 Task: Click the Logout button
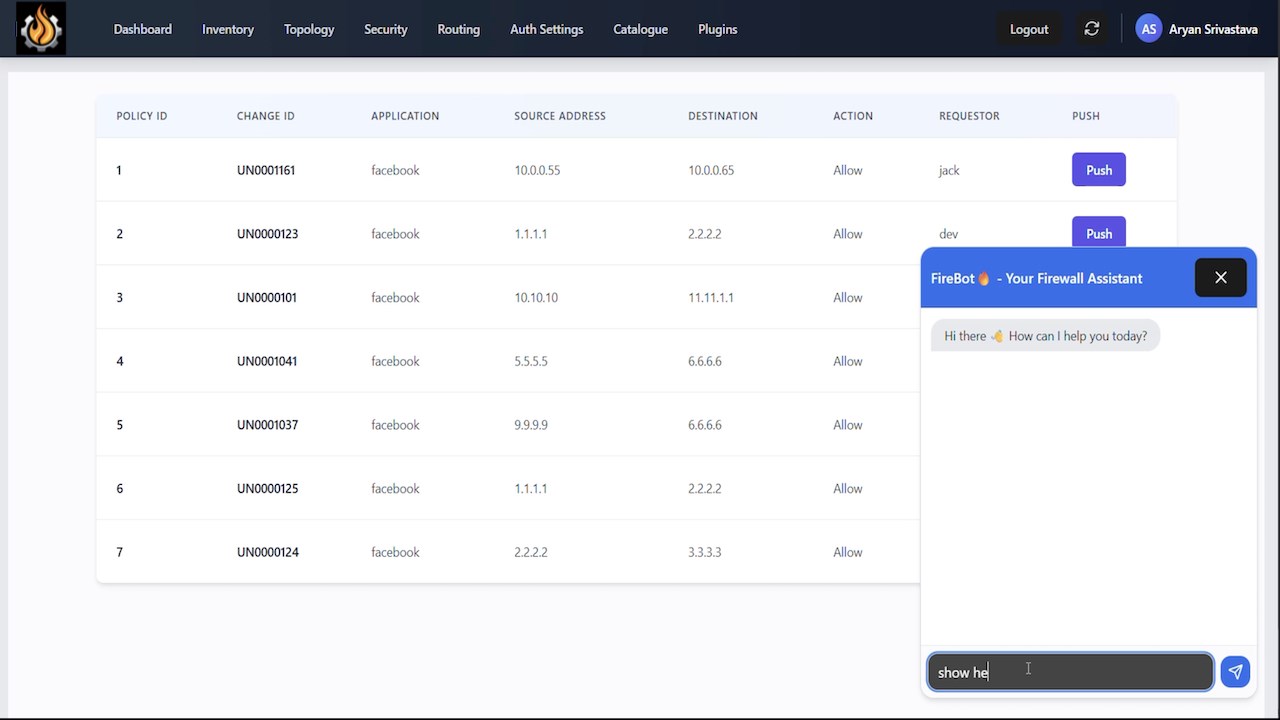pyautogui.click(x=1029, y=29)
